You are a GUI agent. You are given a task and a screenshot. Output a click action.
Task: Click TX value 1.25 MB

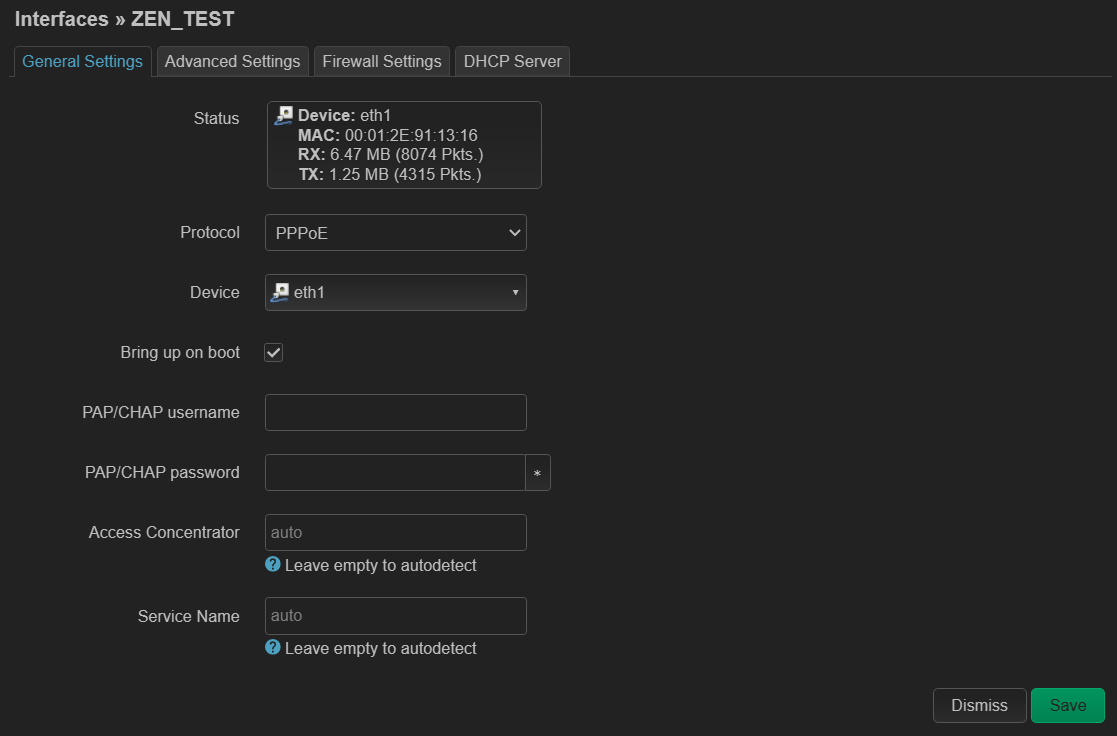tap(358, 175)
